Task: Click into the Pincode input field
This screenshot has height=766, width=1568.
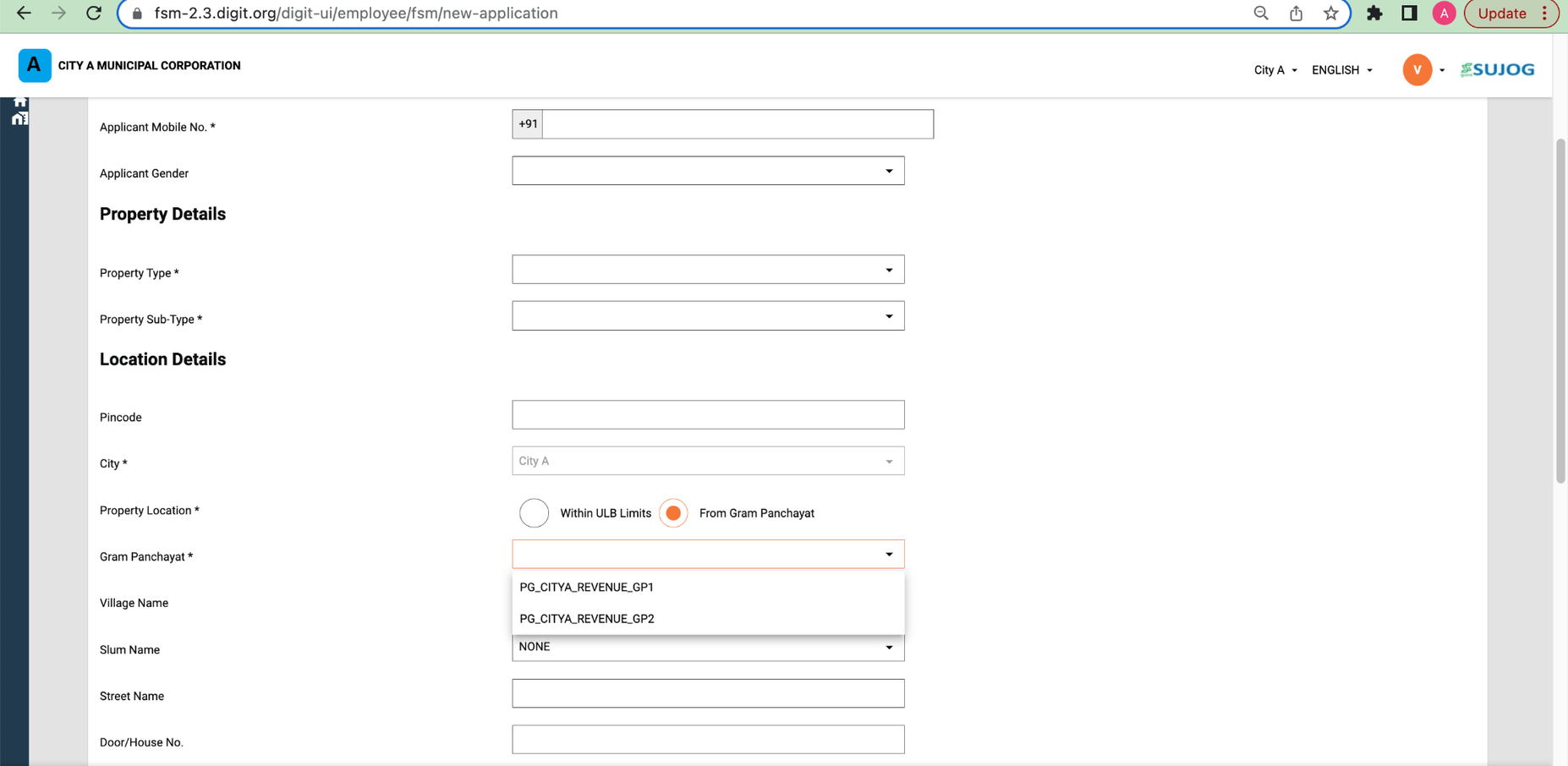Action: (x=708, y=415)
